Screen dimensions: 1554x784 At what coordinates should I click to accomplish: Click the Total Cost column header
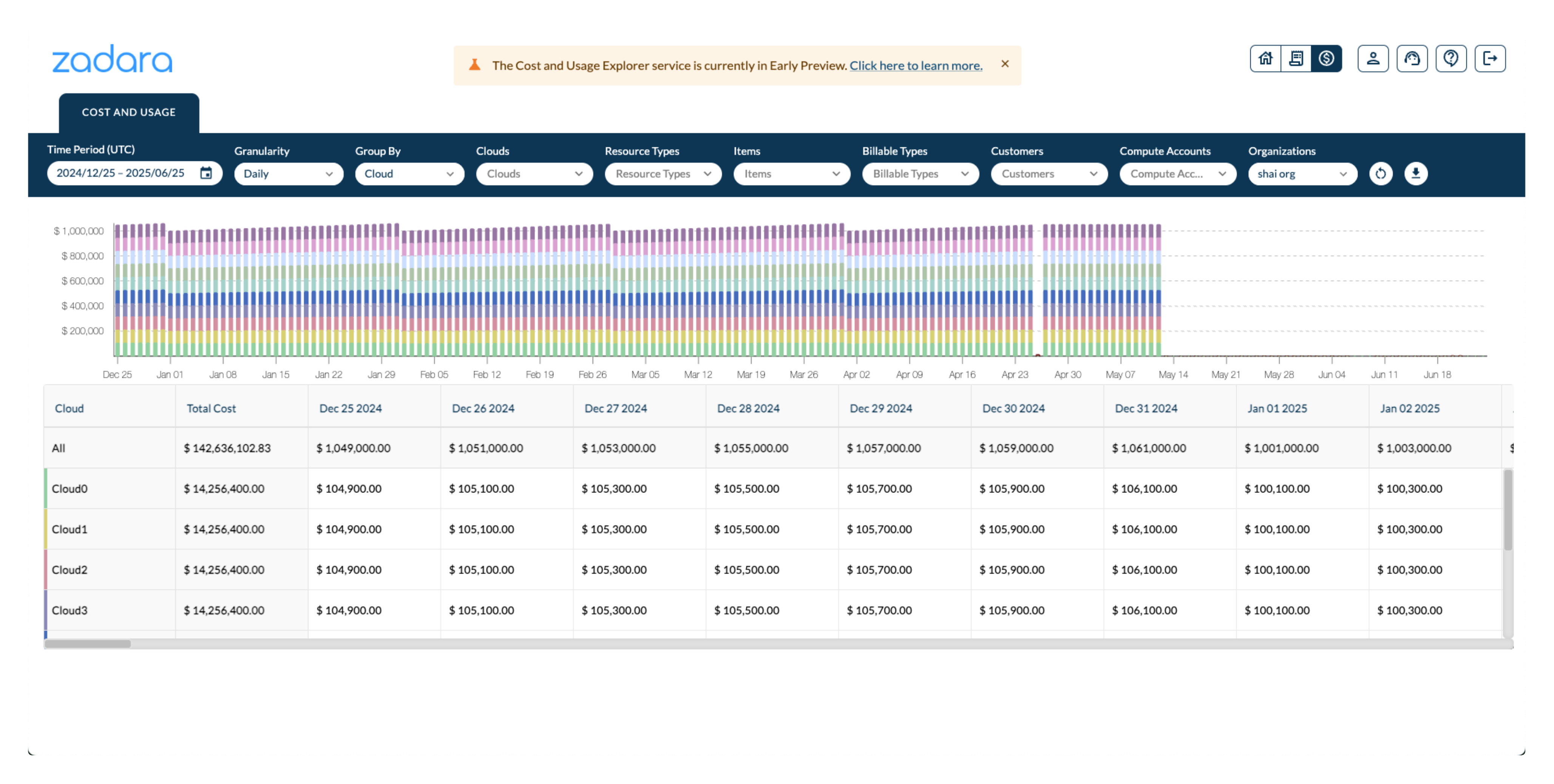[x=211, y=408]
